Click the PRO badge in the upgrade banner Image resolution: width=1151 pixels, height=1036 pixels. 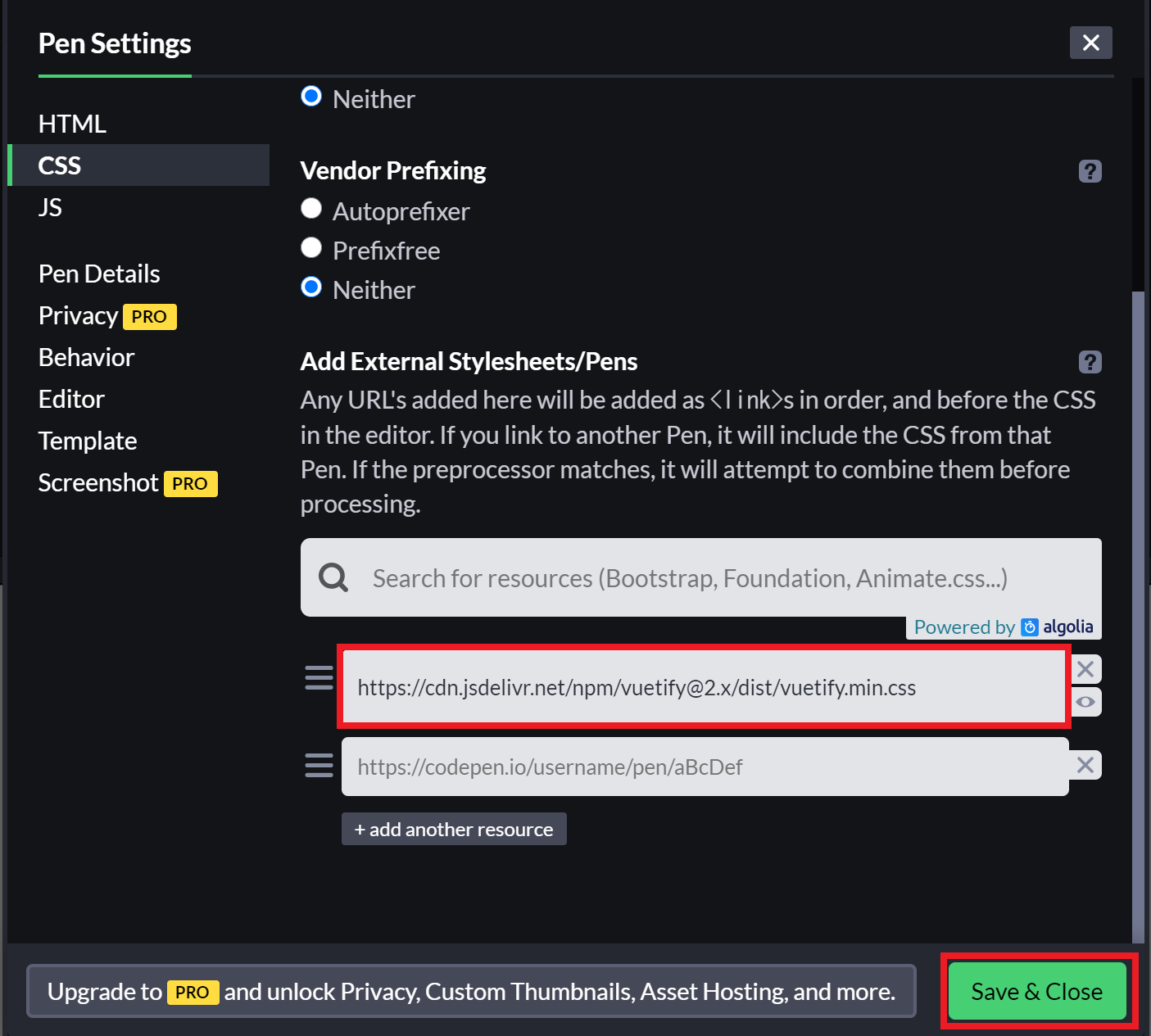(193, 992)
